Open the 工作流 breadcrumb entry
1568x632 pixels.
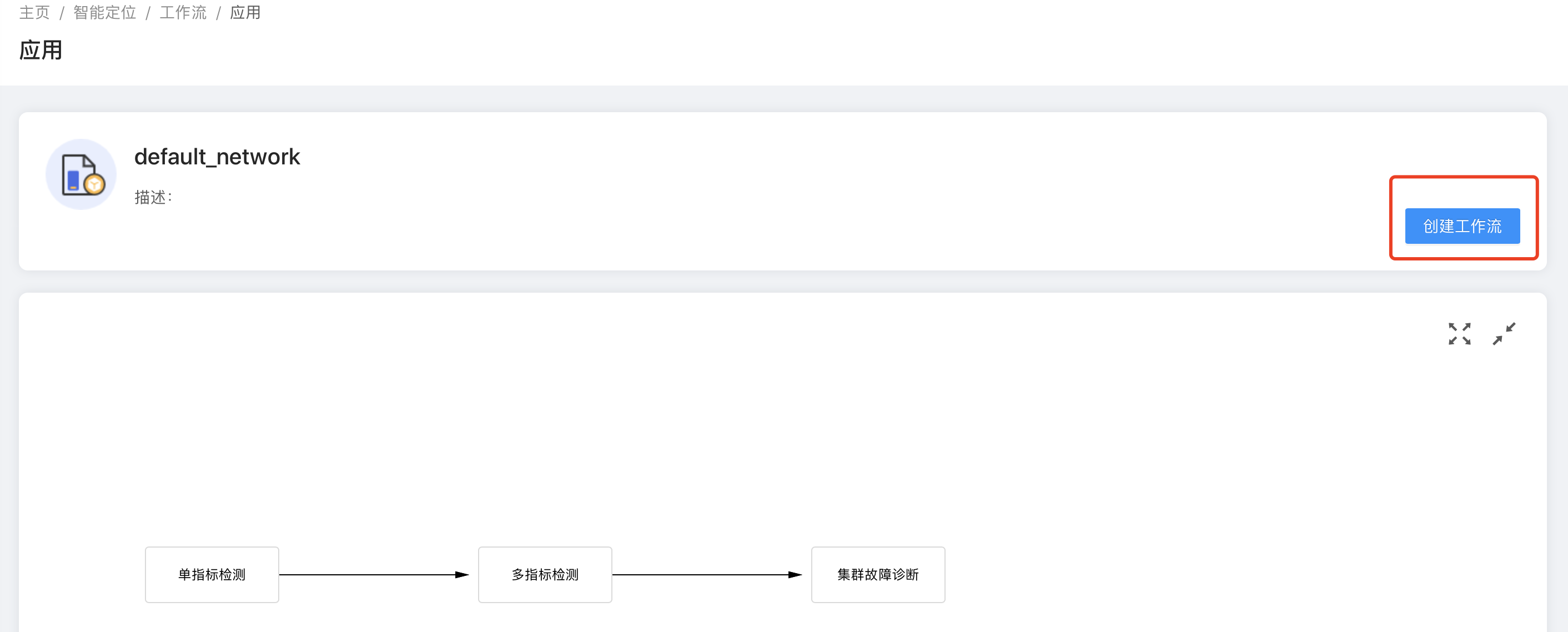pos(183,13)
